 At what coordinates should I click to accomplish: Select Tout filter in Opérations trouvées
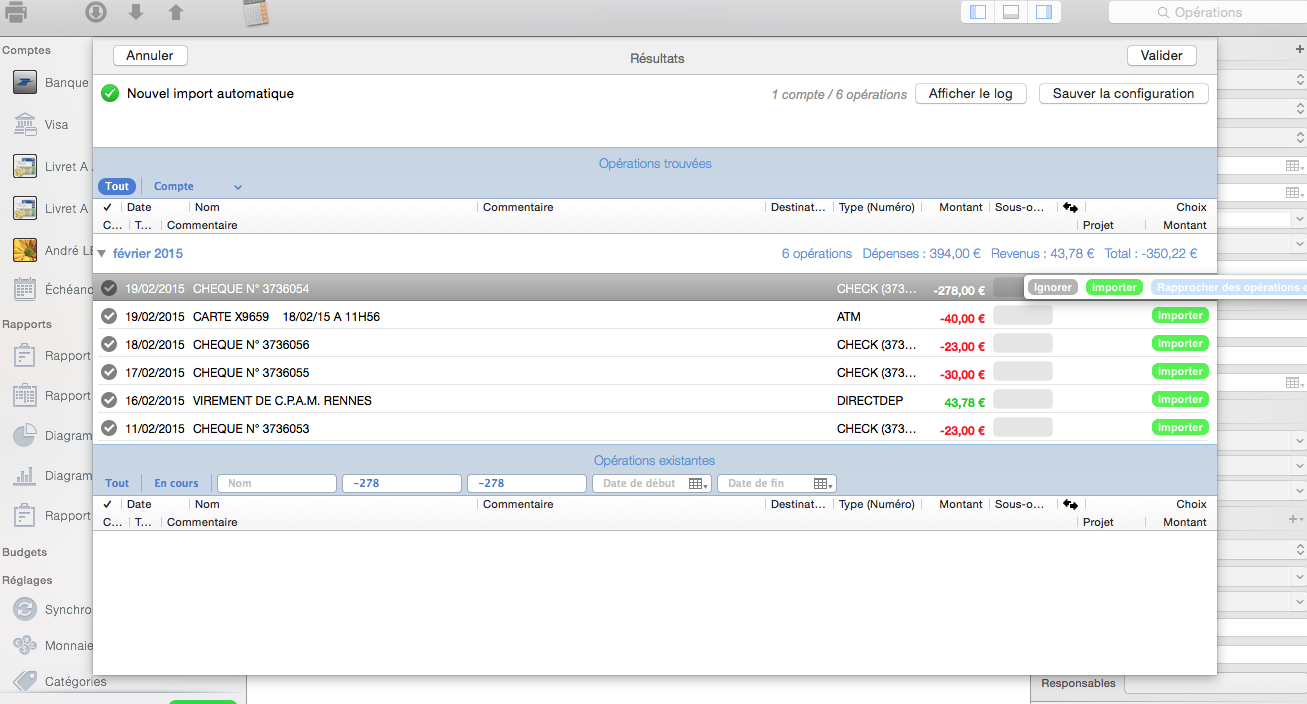[x=117, y=187]
